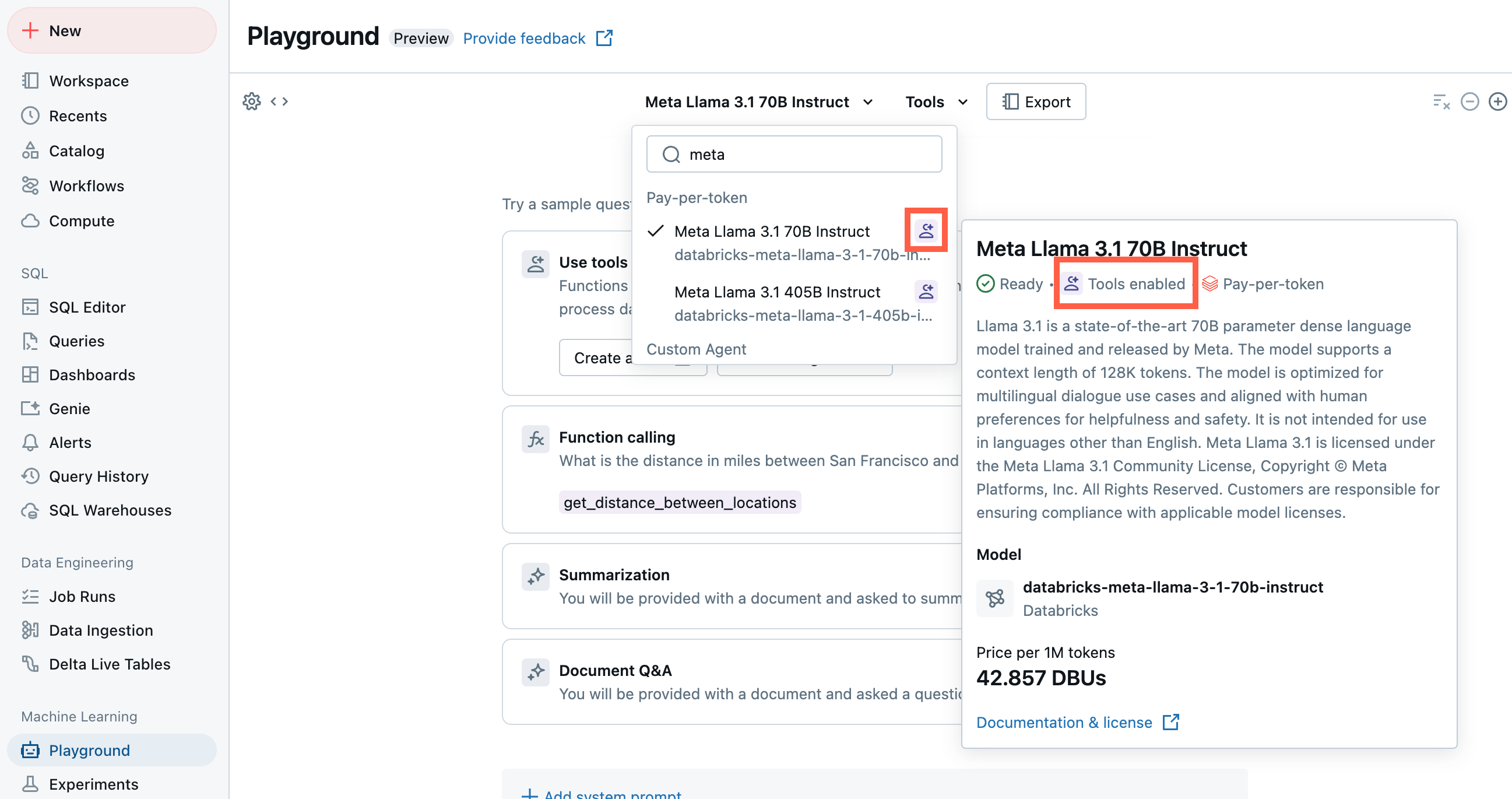Click the settings gear icon in playground toolbar

click(252, 101)
